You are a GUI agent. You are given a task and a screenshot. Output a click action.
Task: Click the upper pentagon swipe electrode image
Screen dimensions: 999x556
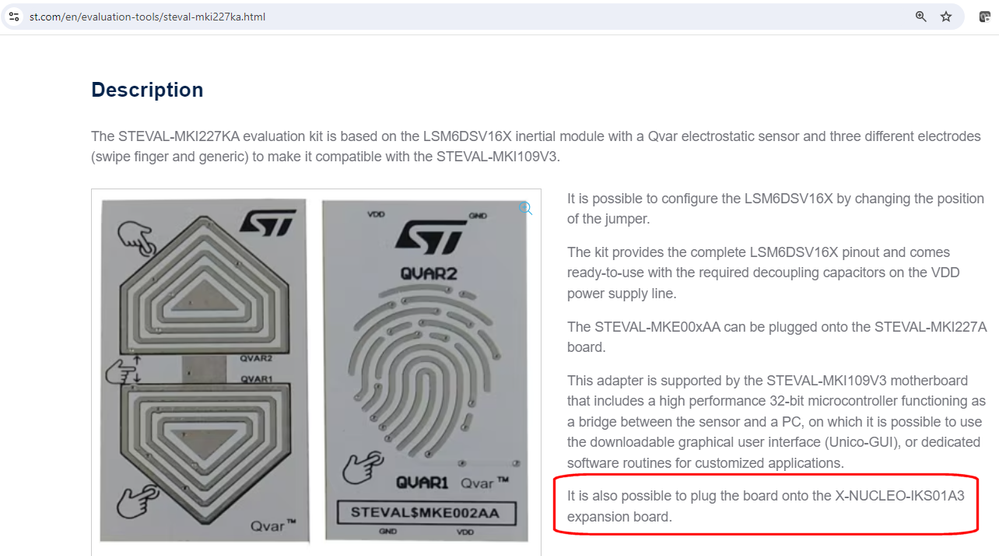[x=205, y=283]
